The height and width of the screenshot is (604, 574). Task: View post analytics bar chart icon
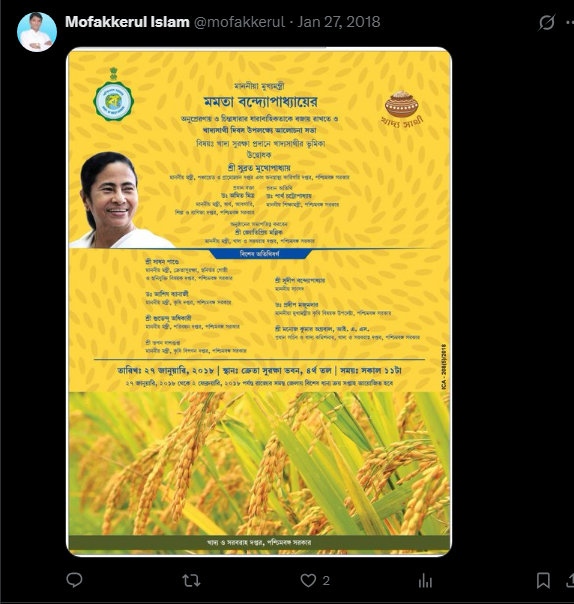pos(425,581)
